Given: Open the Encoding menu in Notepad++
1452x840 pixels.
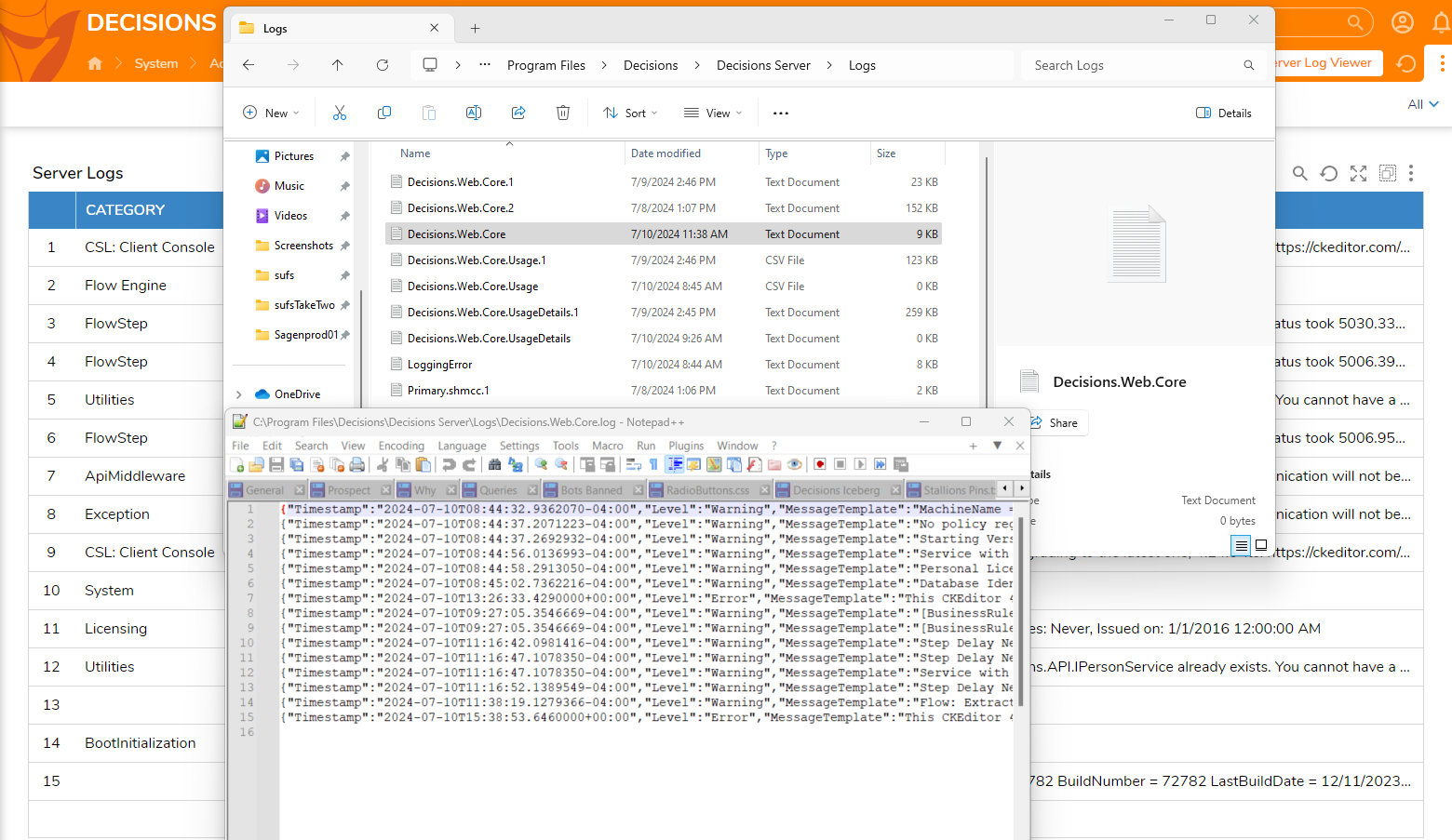Looking at the screenshot, I should 401,446.
